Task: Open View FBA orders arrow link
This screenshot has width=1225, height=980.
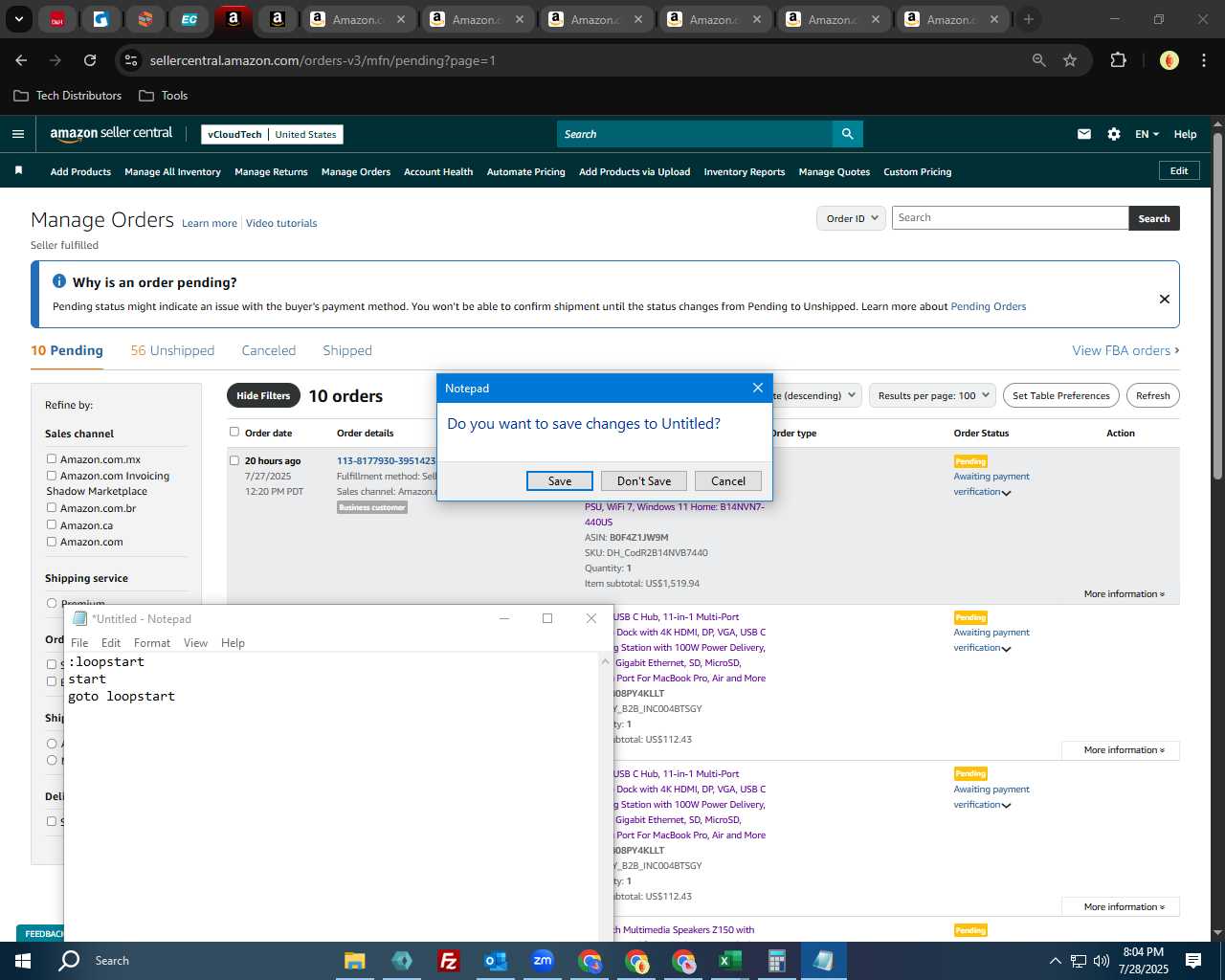Action: (x=1125, y=350)
